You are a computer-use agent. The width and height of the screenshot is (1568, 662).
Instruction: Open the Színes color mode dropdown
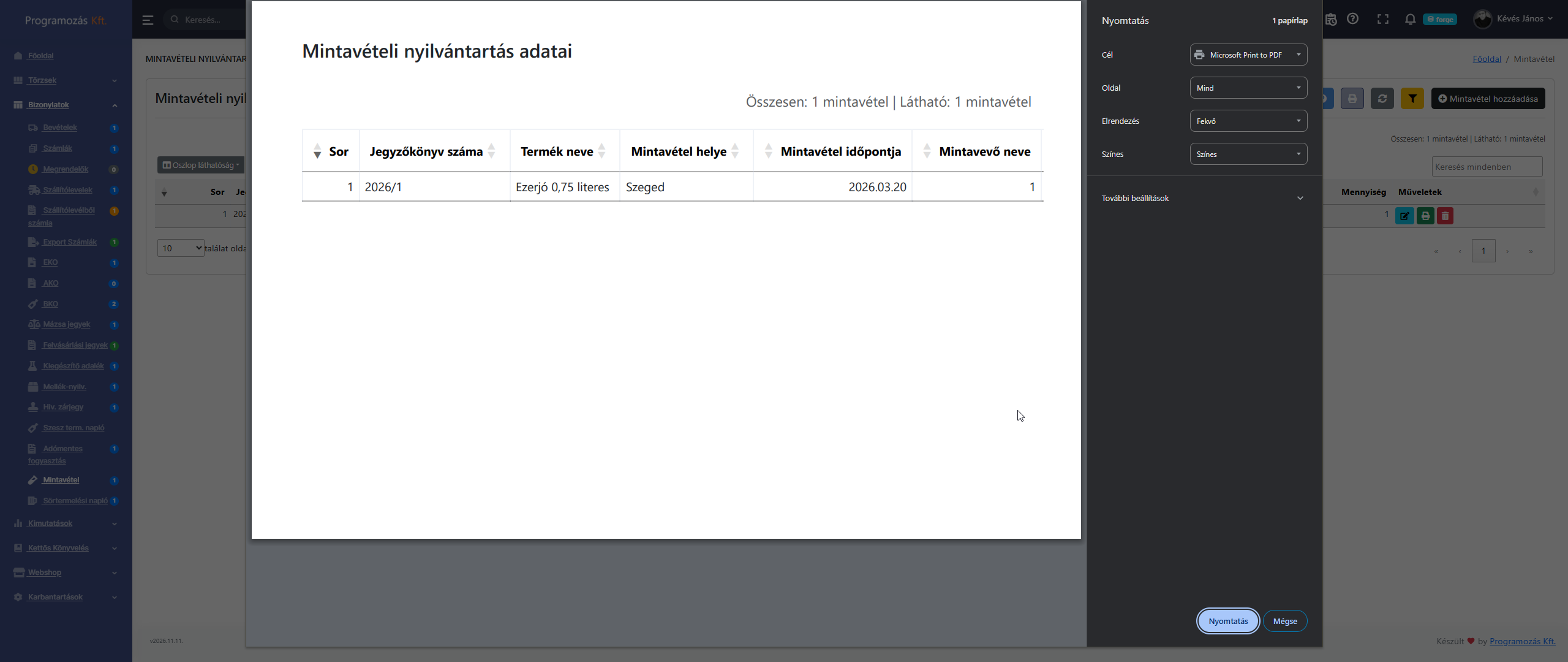(1248, 154)
